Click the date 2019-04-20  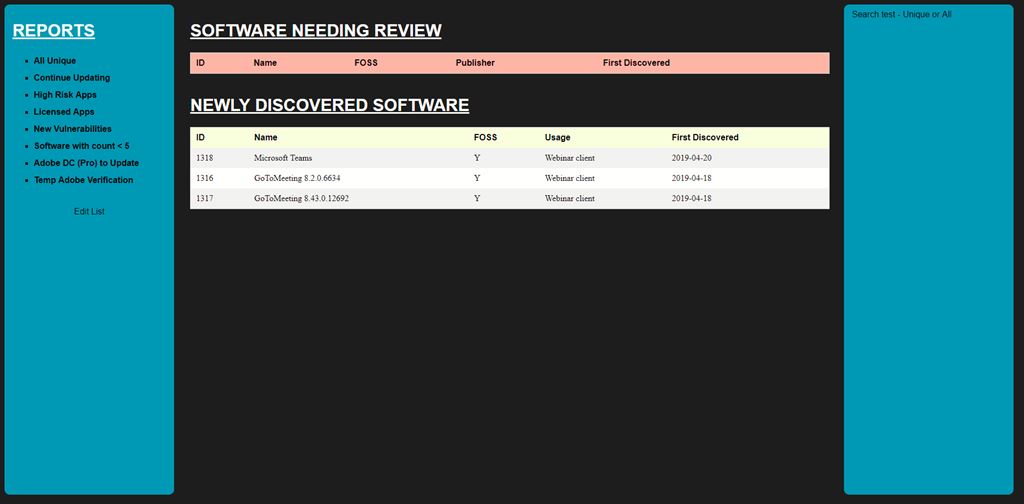pyautogui.click(x=691, y=158)
